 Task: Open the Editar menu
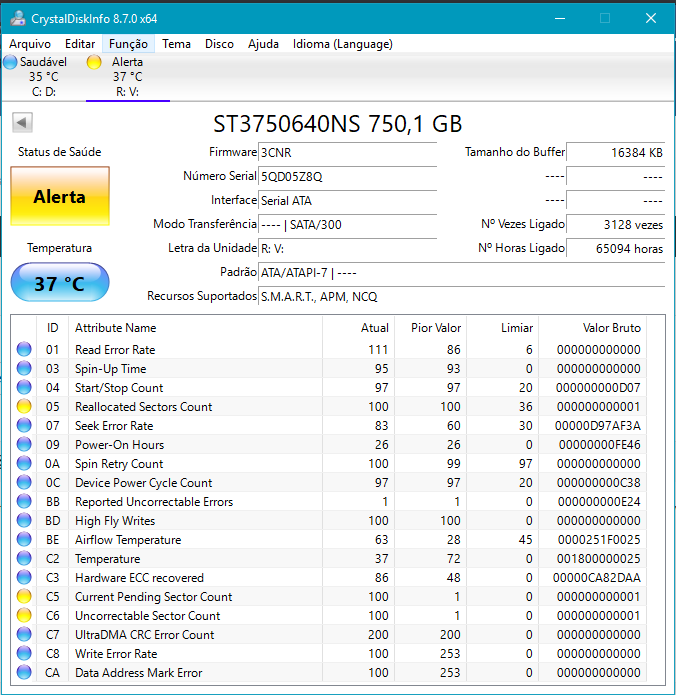pyautogui.click(x=80, y=44)
